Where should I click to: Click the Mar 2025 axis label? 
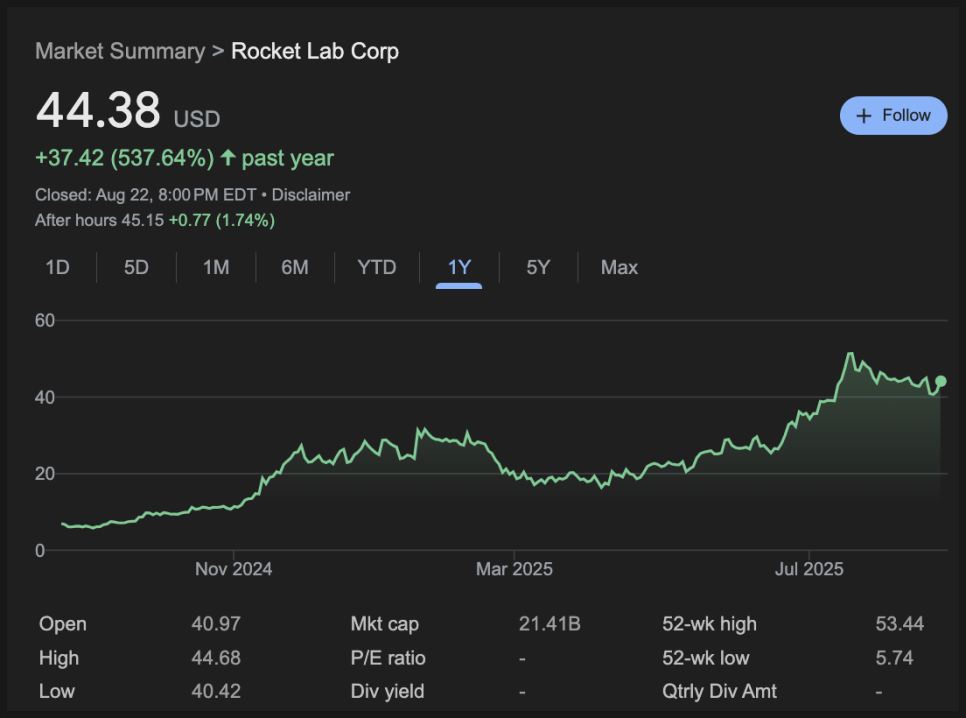coord(514,569)
